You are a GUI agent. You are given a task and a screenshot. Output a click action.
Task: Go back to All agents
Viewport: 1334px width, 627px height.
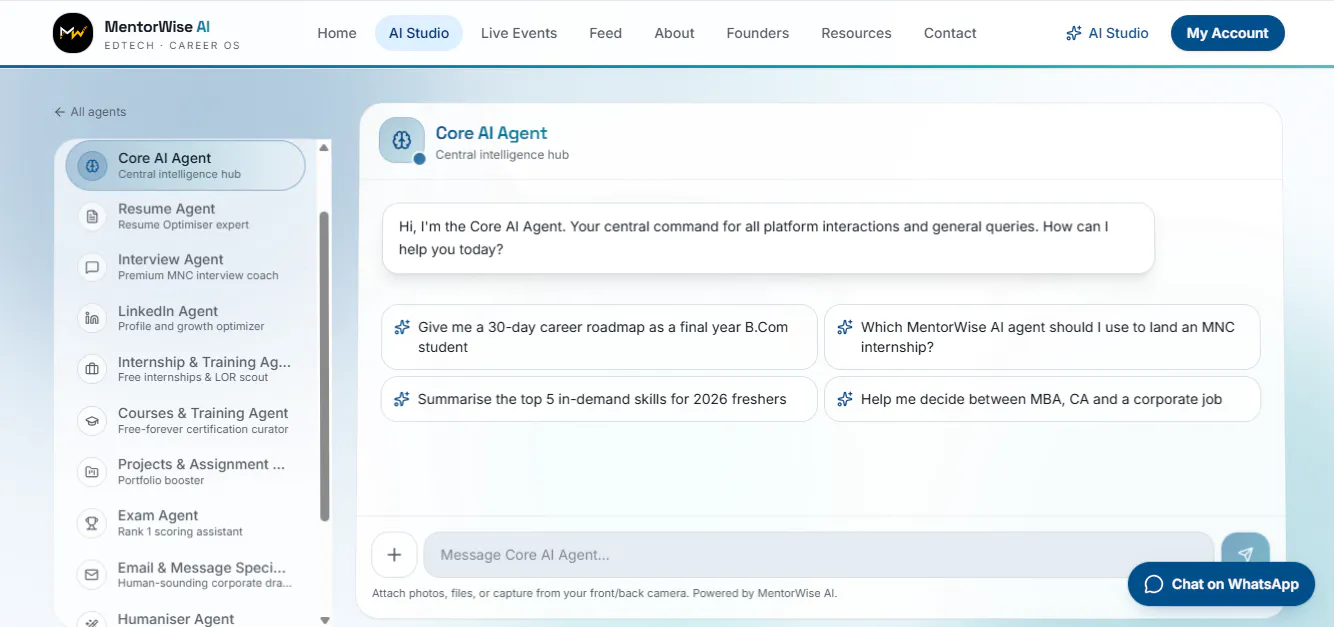pos(90,112)
